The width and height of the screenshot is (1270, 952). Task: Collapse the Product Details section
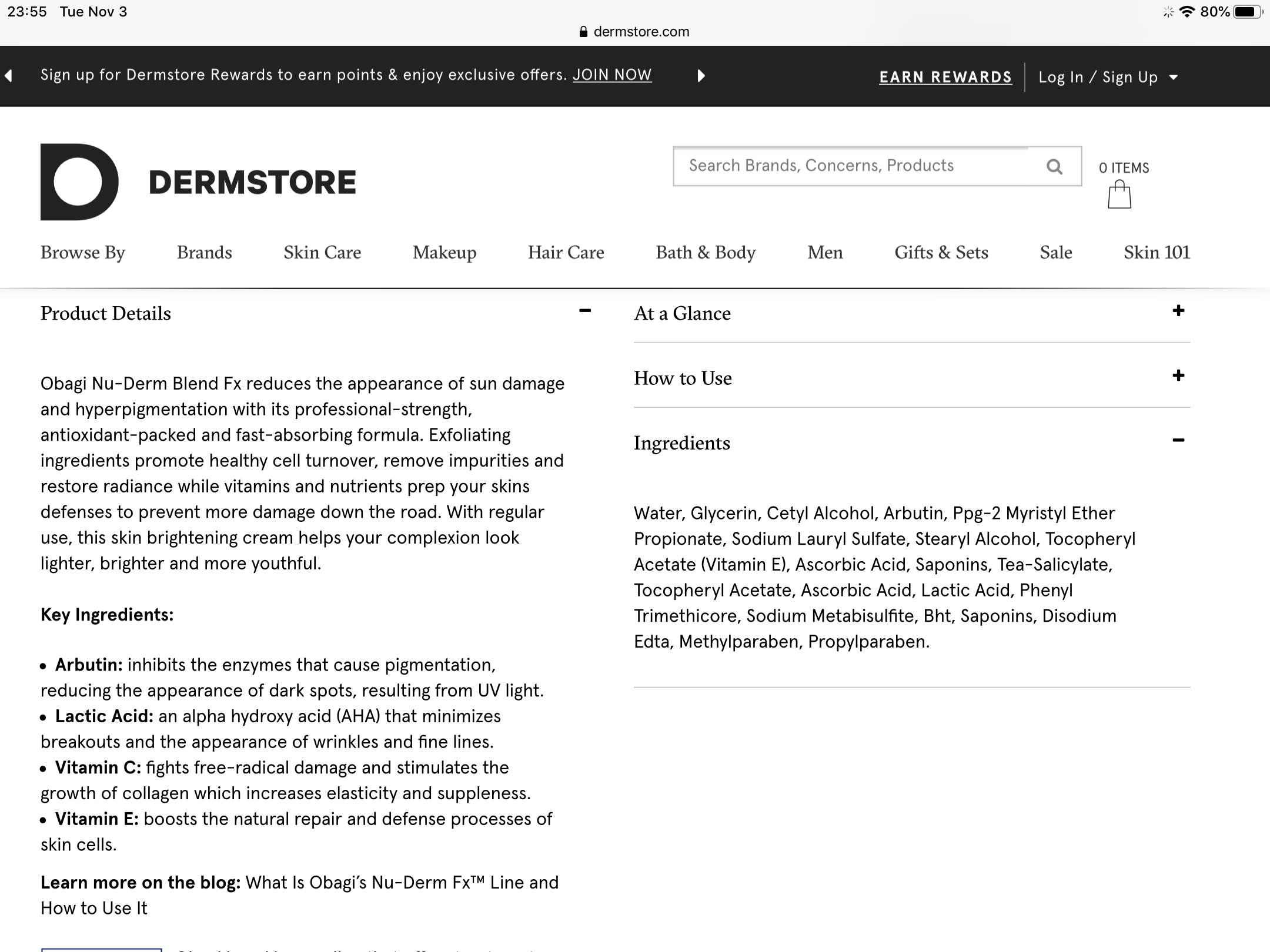(584, 311)
